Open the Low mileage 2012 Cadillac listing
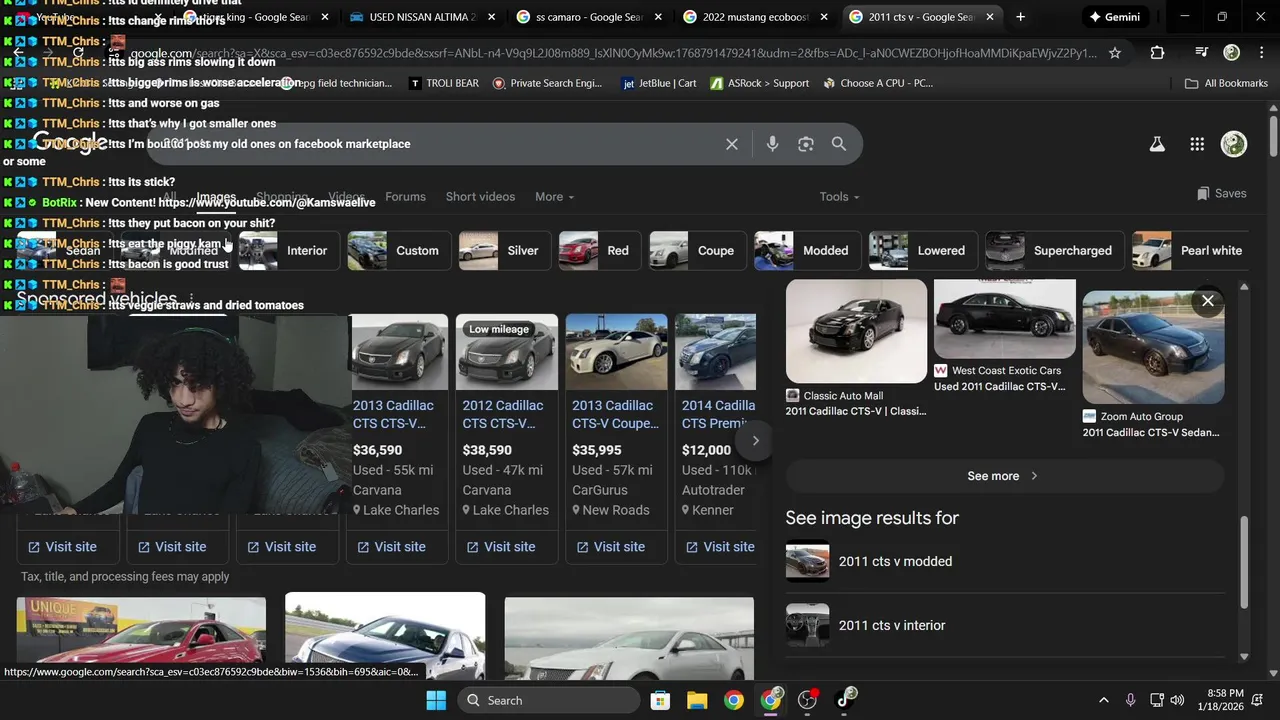 (507, 415)
